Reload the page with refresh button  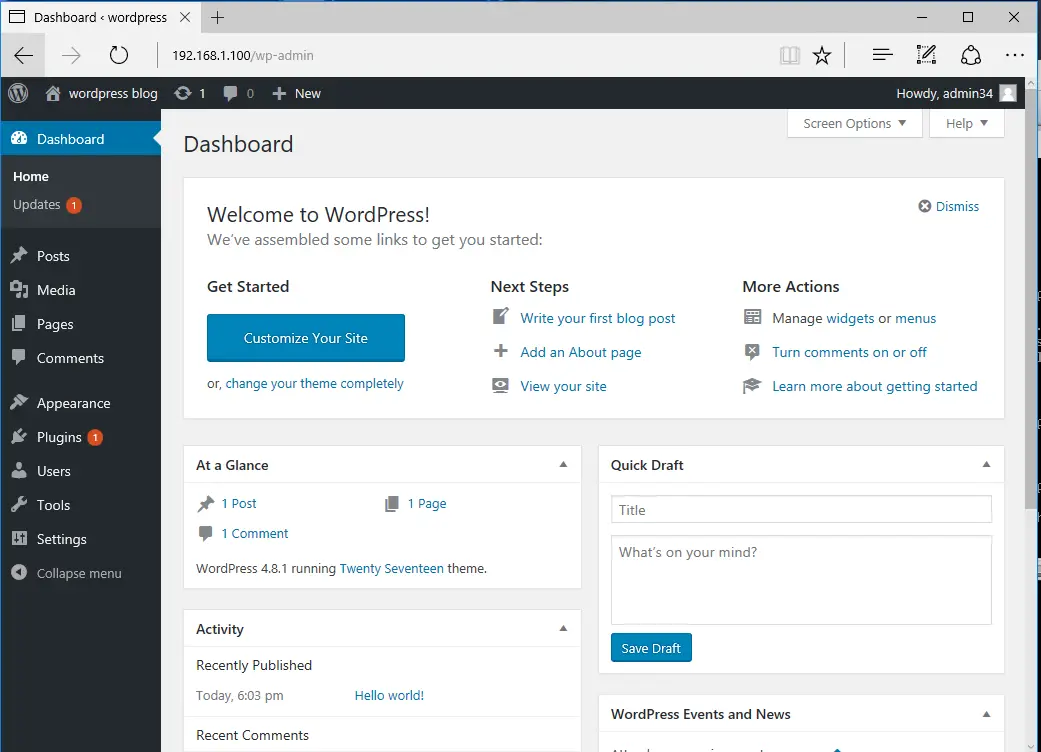point(119,55)
